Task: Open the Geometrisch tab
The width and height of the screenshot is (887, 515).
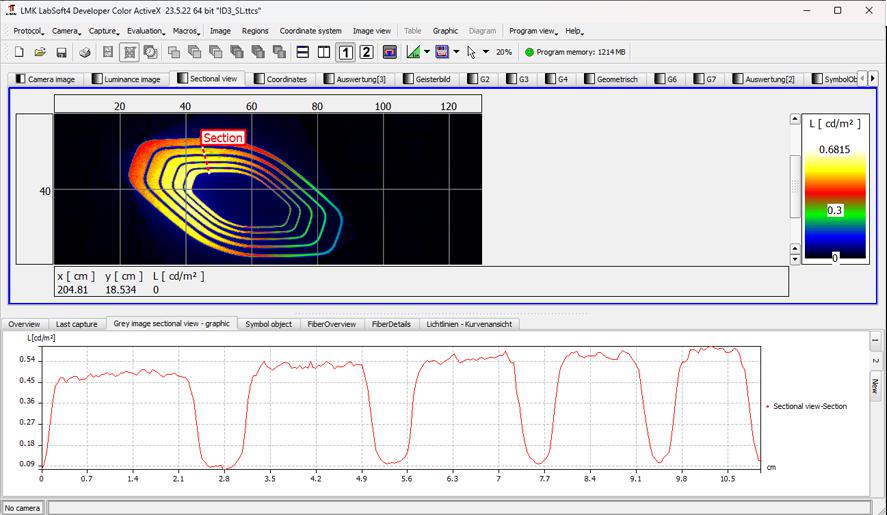Action: (612, 79)
